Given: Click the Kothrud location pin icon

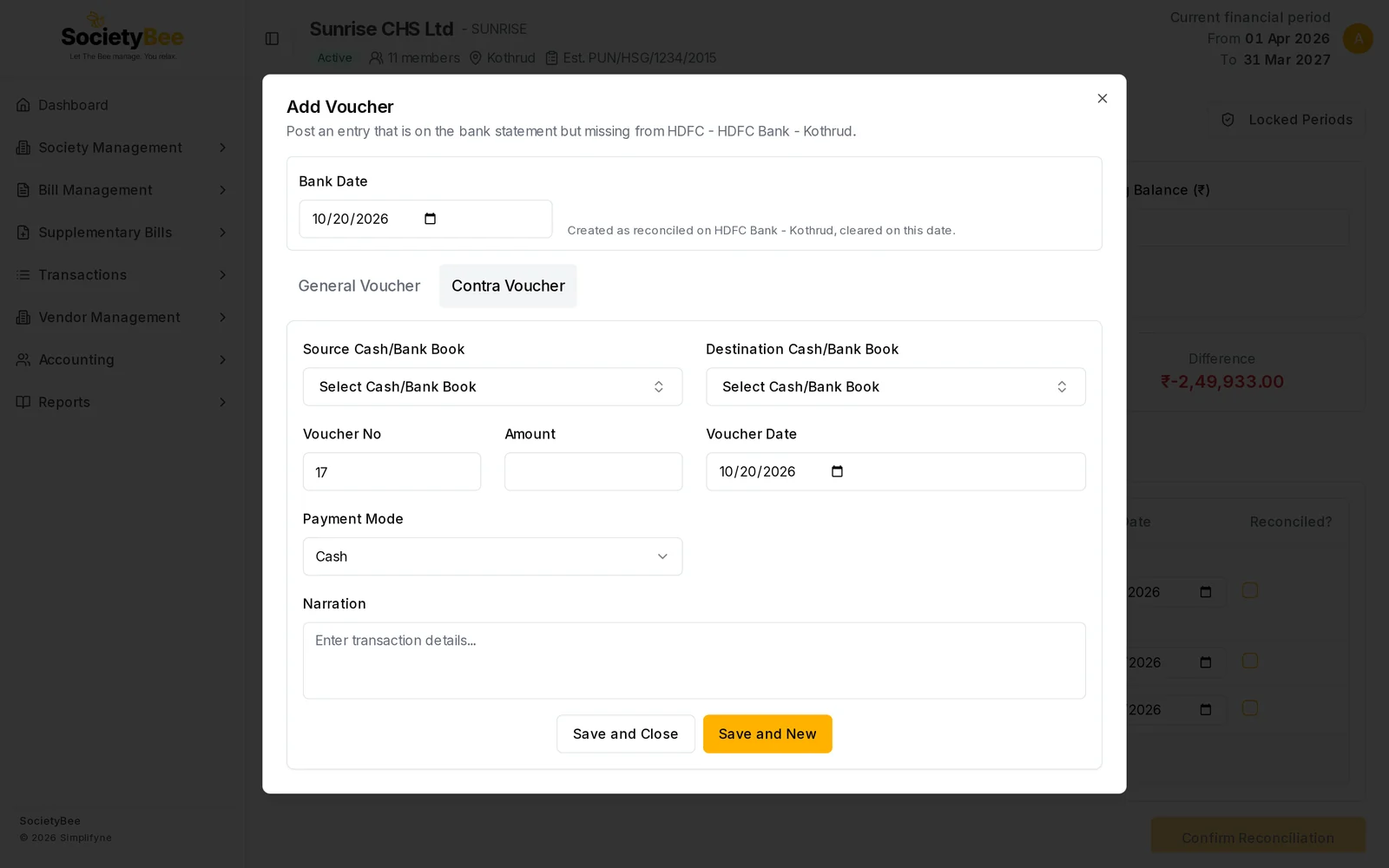Looking at the screenshot, I should tap(475, 58).
